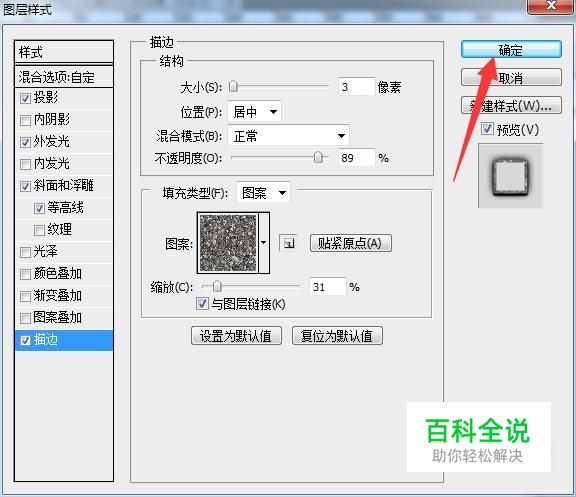Click the new preset from pattern icon

(x=288, y=243)
